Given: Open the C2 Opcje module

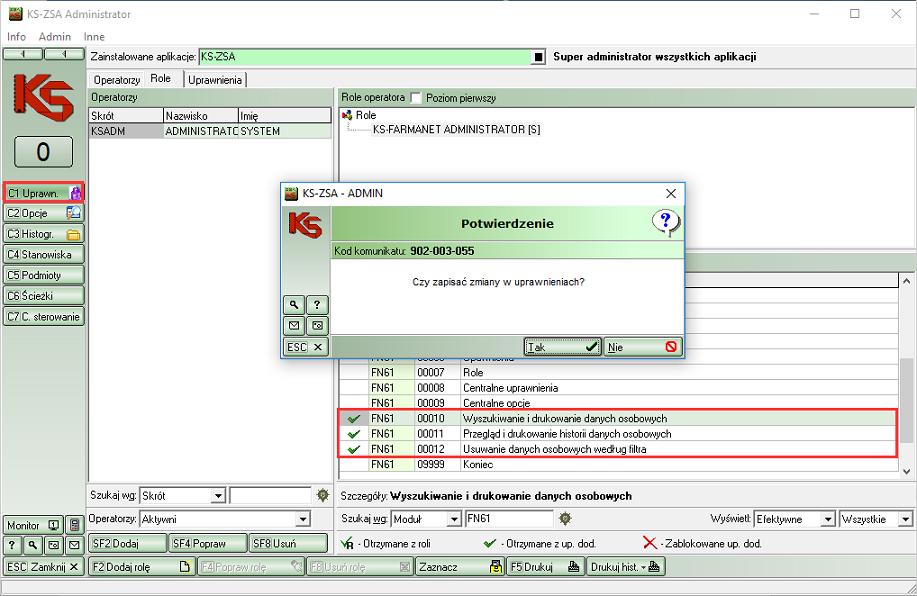Looking at the screenshot, I should pyautogui.click(x=44, y=213).
